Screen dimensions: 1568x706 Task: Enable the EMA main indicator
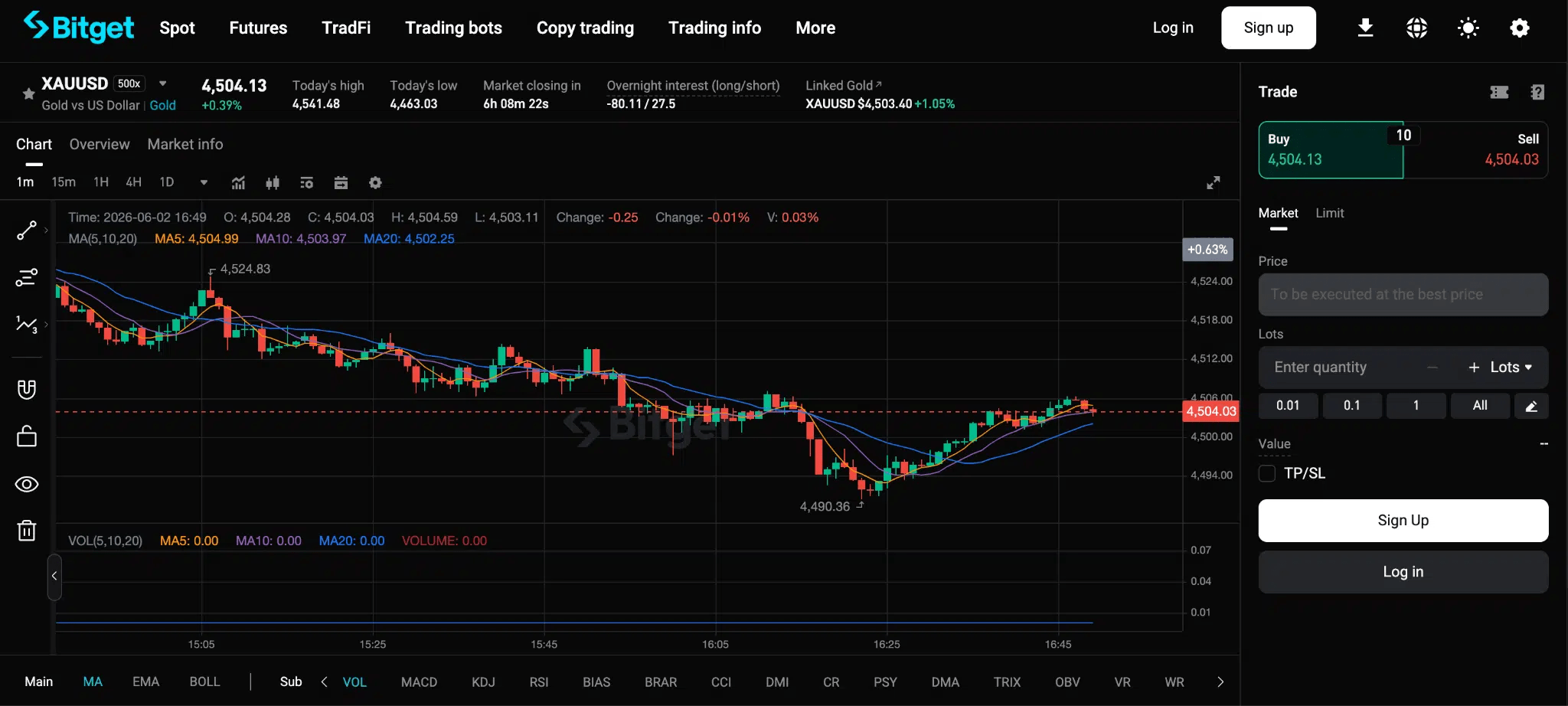coord(145,681)
